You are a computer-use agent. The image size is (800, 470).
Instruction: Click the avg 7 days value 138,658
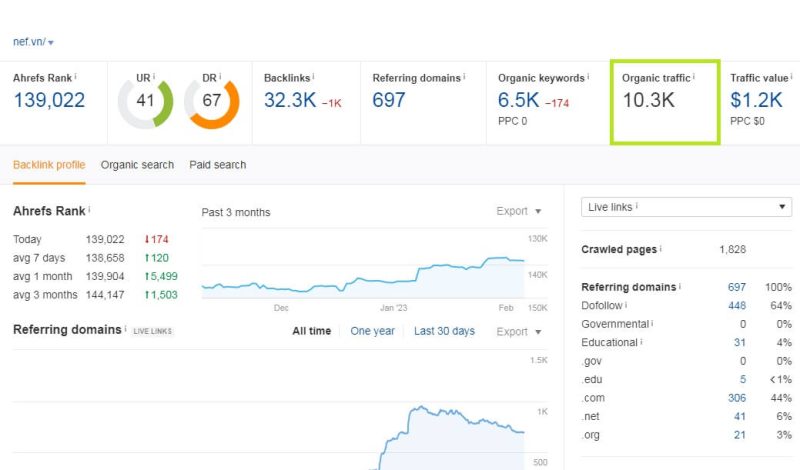[x=105, y=258]
